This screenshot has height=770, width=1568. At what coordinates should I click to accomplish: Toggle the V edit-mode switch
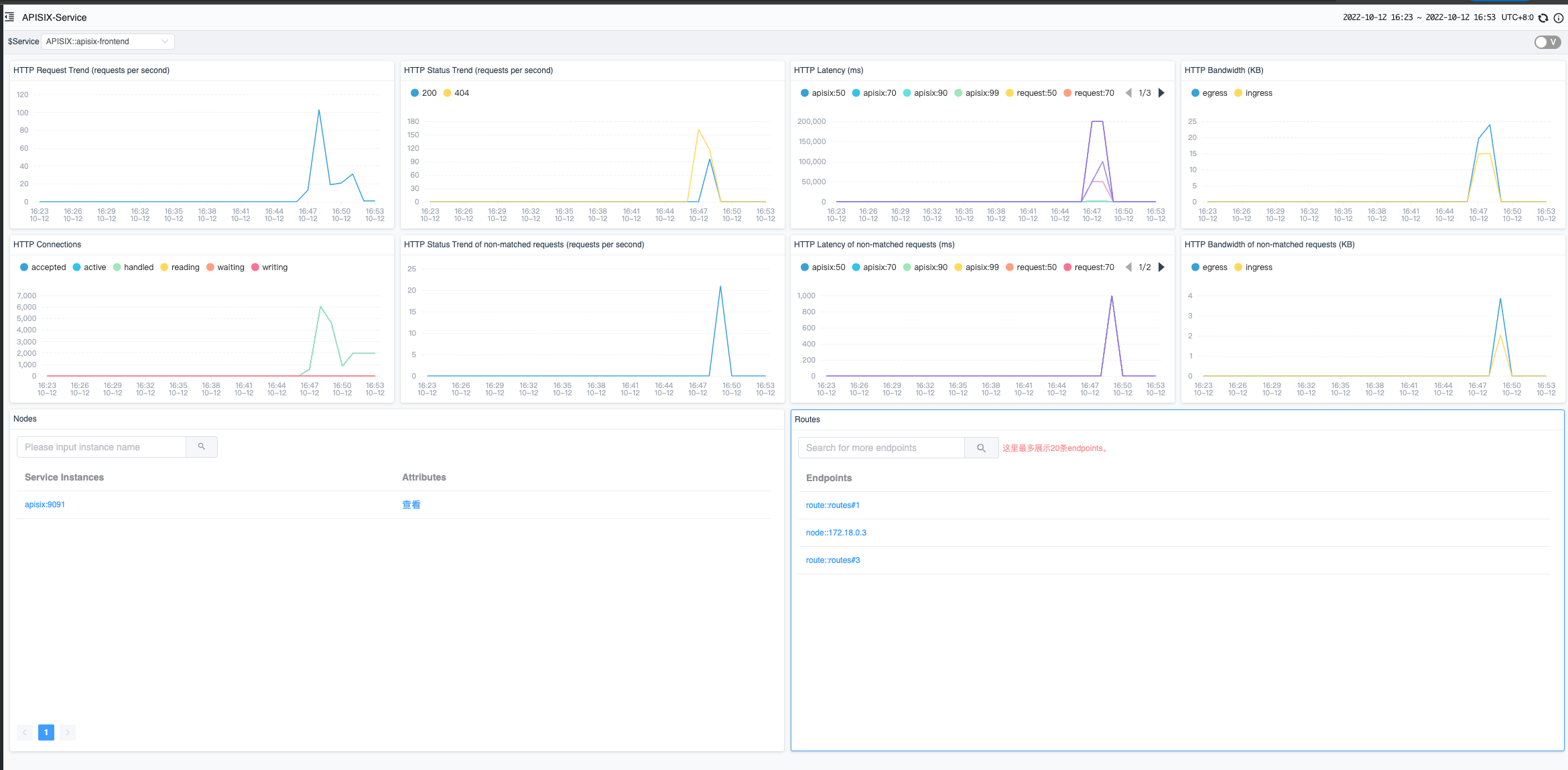[x=1547, y=42]
